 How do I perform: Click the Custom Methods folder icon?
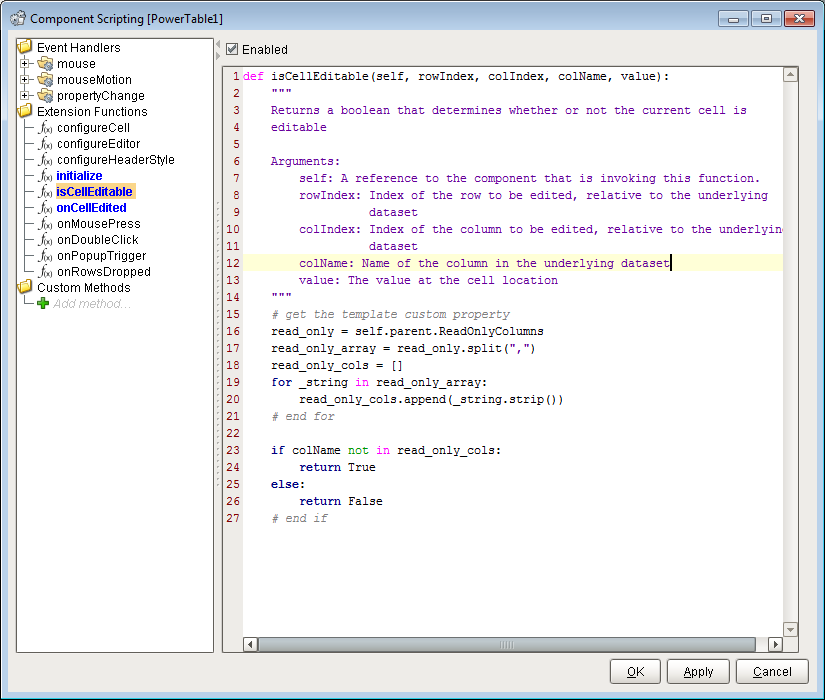click(x=25, y=287)
